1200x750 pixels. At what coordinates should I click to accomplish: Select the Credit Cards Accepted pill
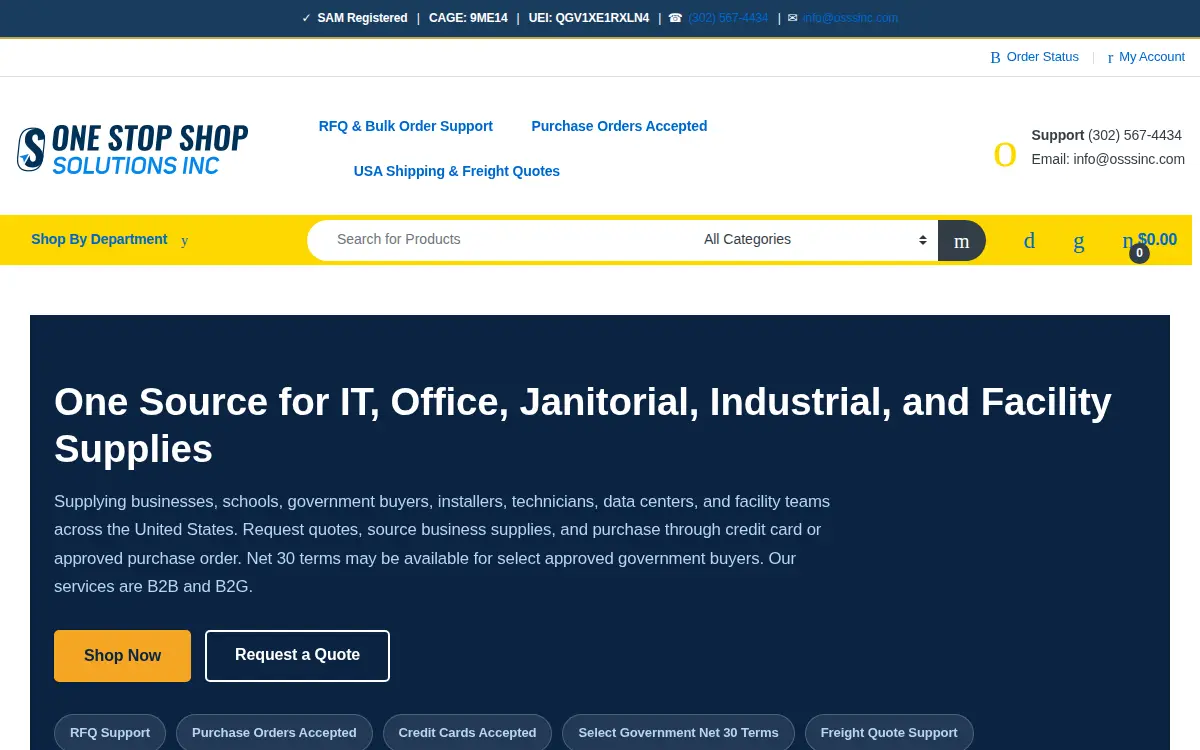467,733
